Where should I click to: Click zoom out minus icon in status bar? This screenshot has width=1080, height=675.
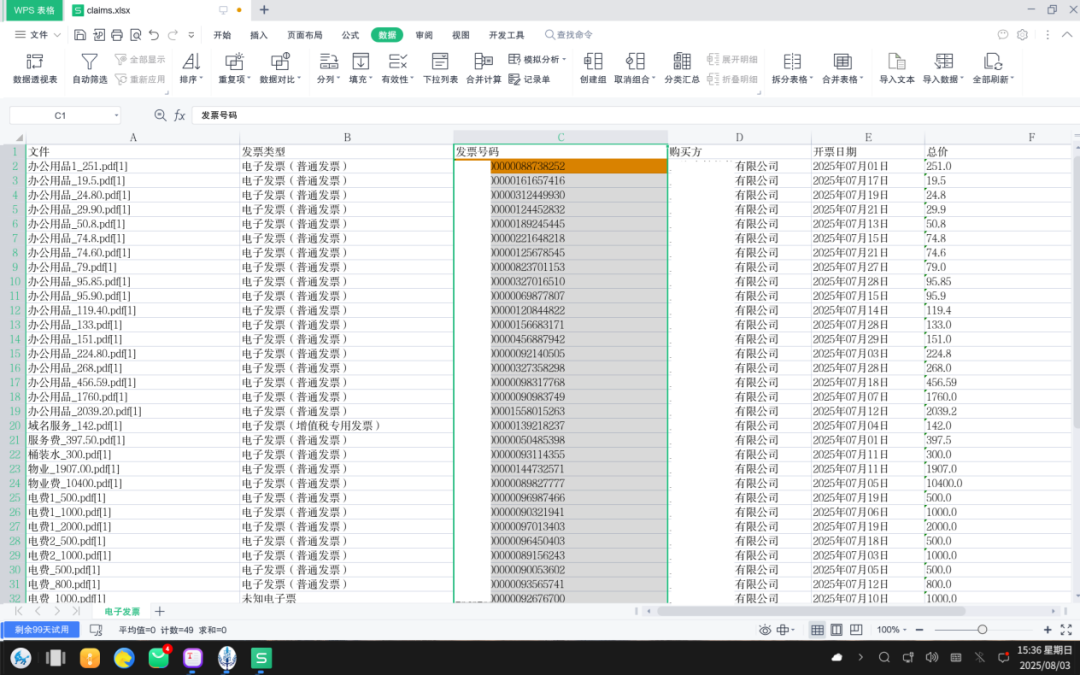(x=919, y=630)
